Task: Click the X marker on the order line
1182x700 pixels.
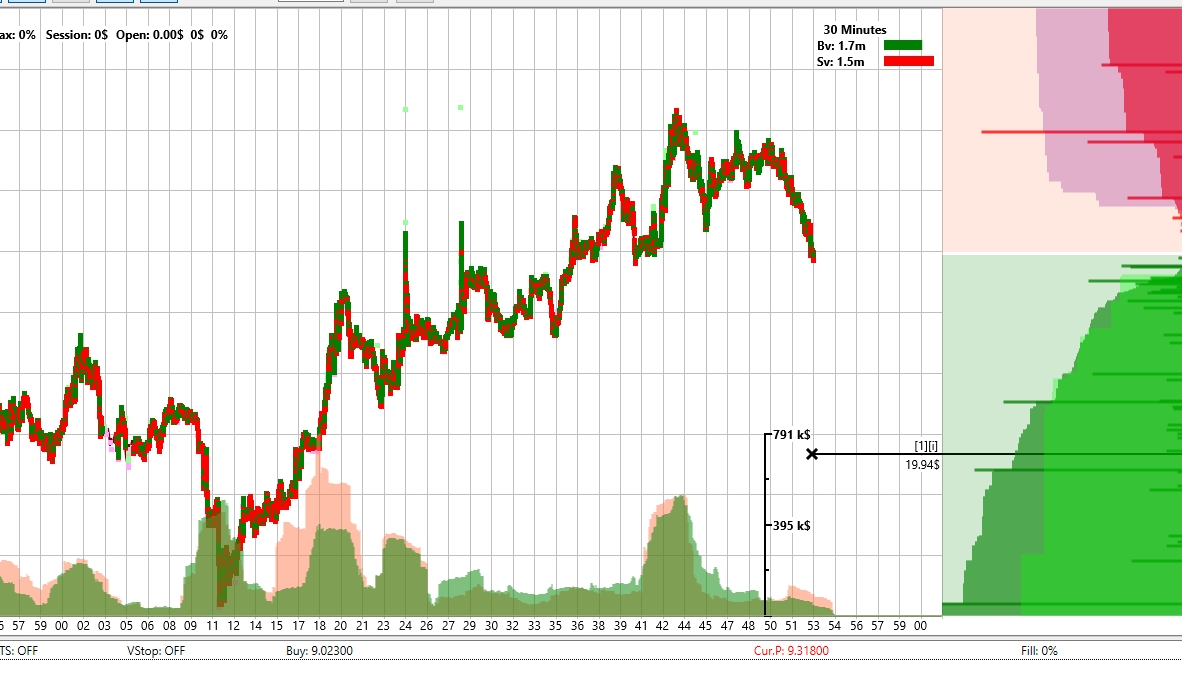Action: click(x=812, y=454)
